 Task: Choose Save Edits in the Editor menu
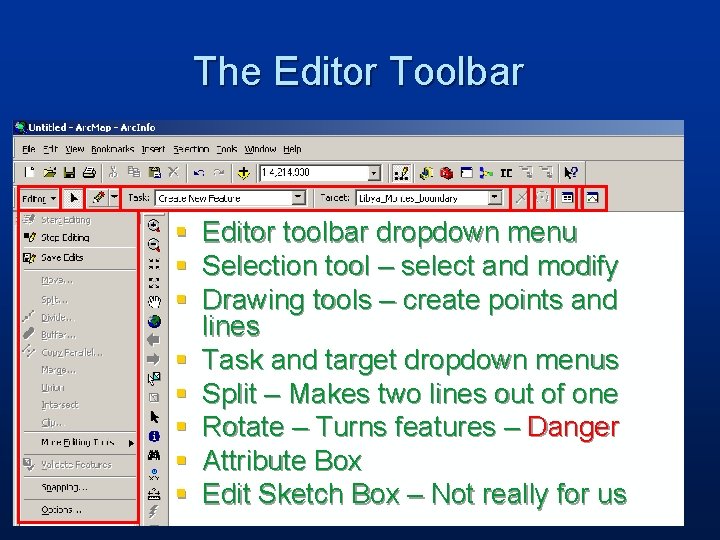click(80, 258)
